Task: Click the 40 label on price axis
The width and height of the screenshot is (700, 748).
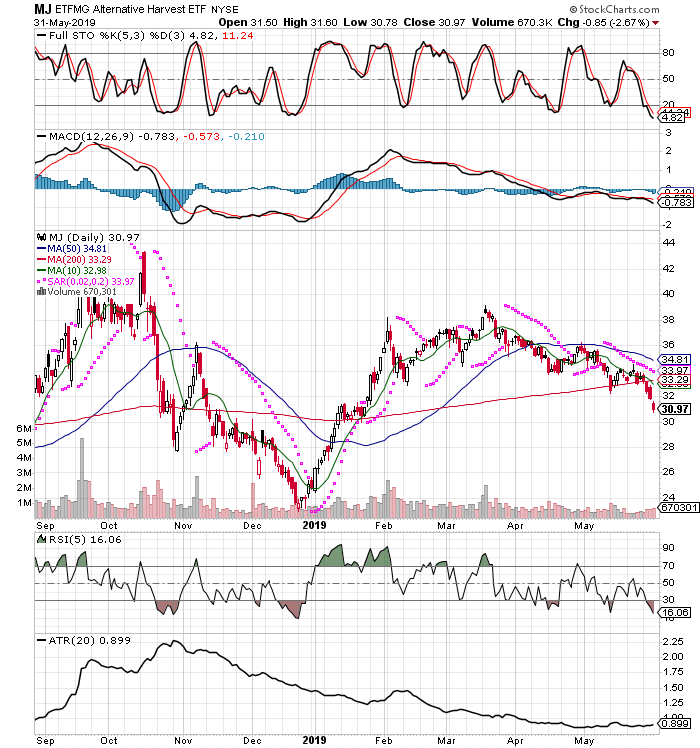Action: click(669, 294)
